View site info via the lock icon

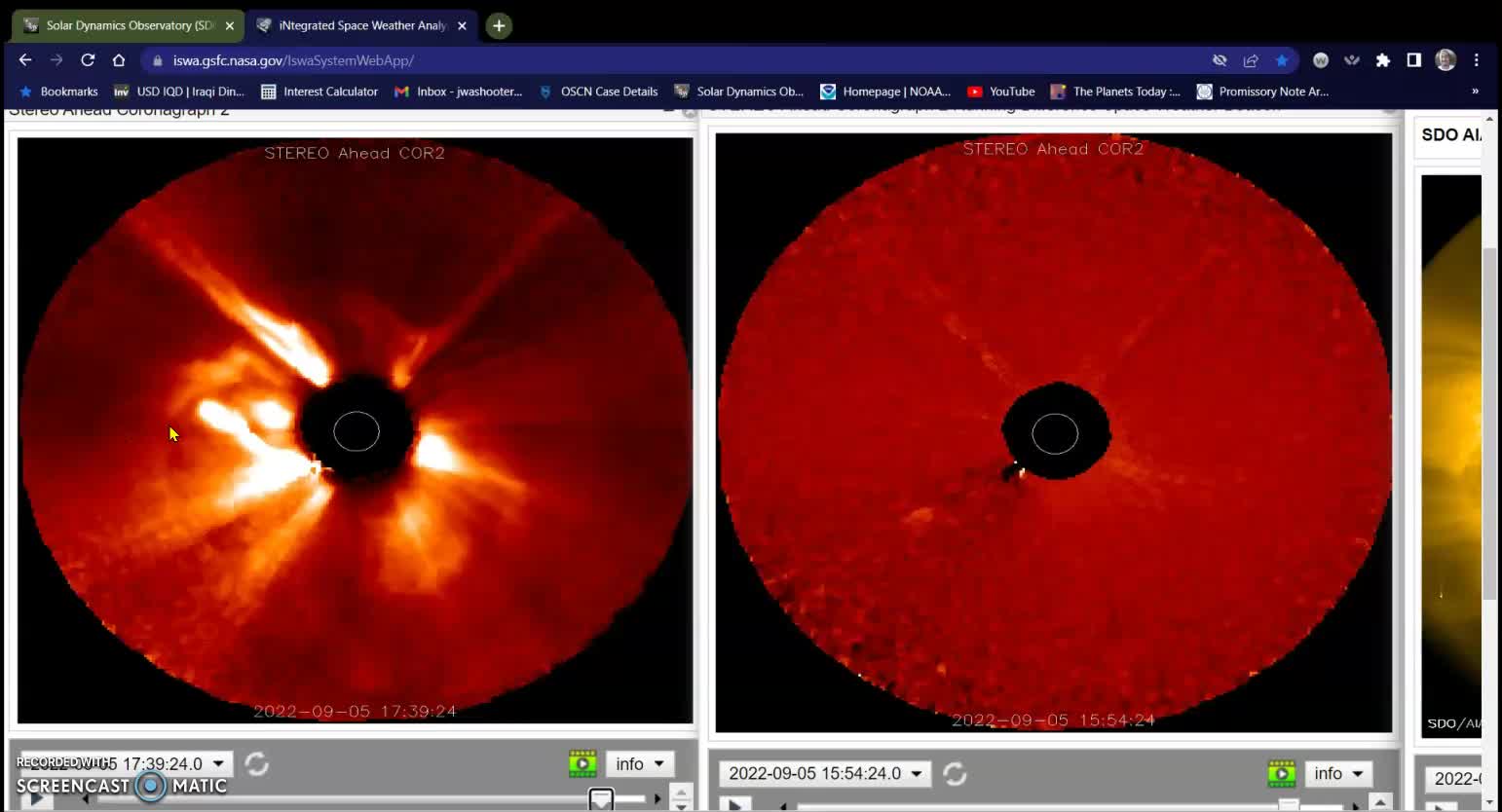coord(158,60)
